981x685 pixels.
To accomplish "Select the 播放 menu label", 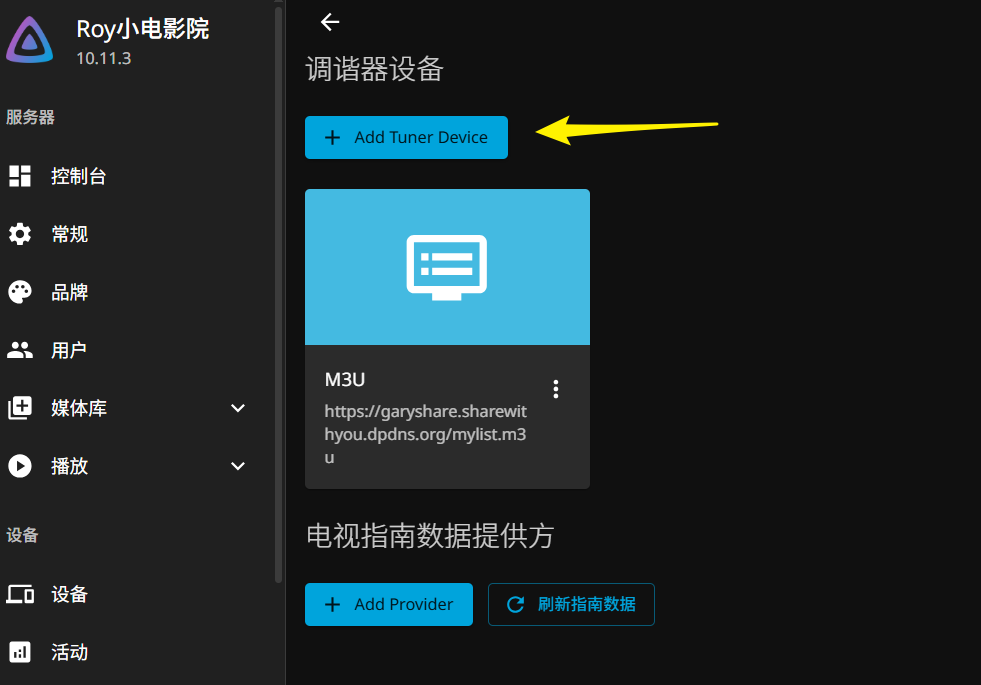I will 69,467.
